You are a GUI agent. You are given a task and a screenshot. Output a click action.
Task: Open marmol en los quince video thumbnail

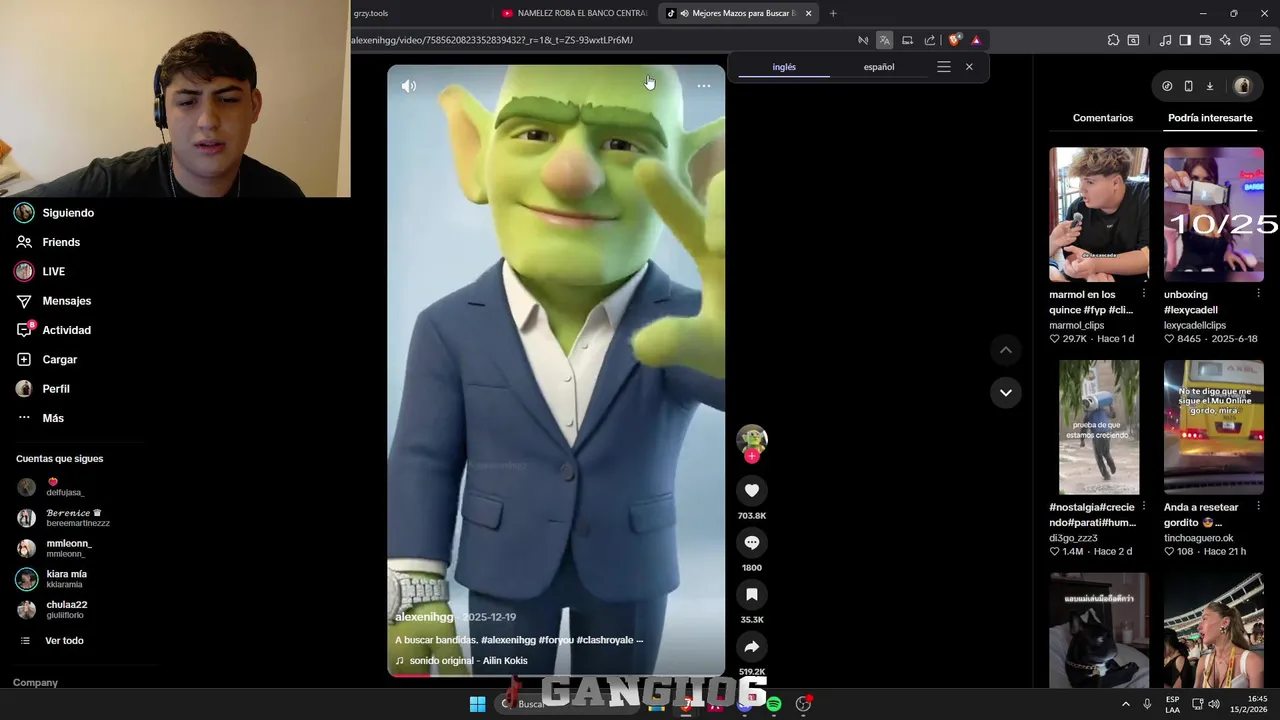pyautogui.click(x=1099, y=214)
